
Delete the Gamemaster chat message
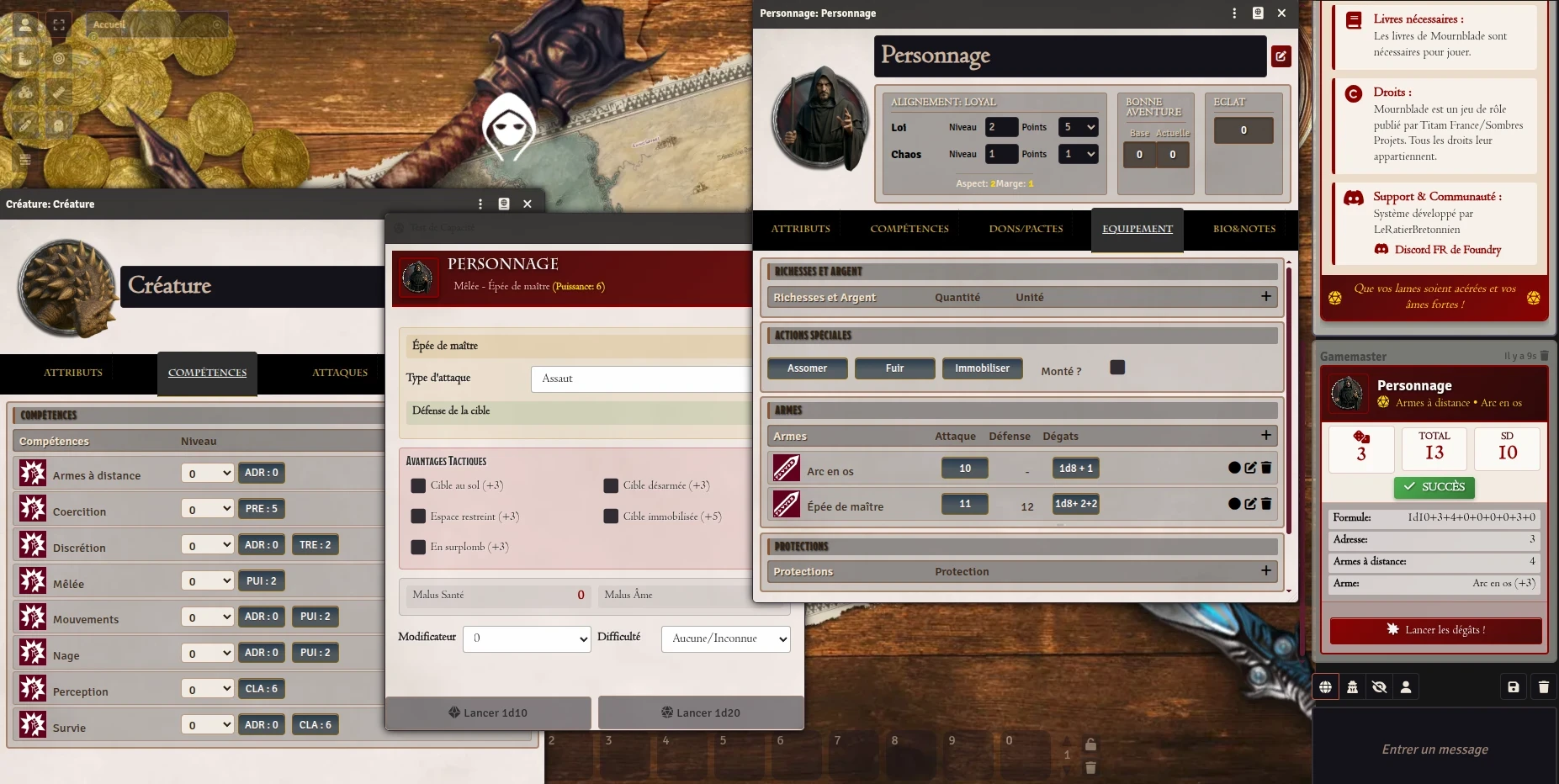(1544, 356)
